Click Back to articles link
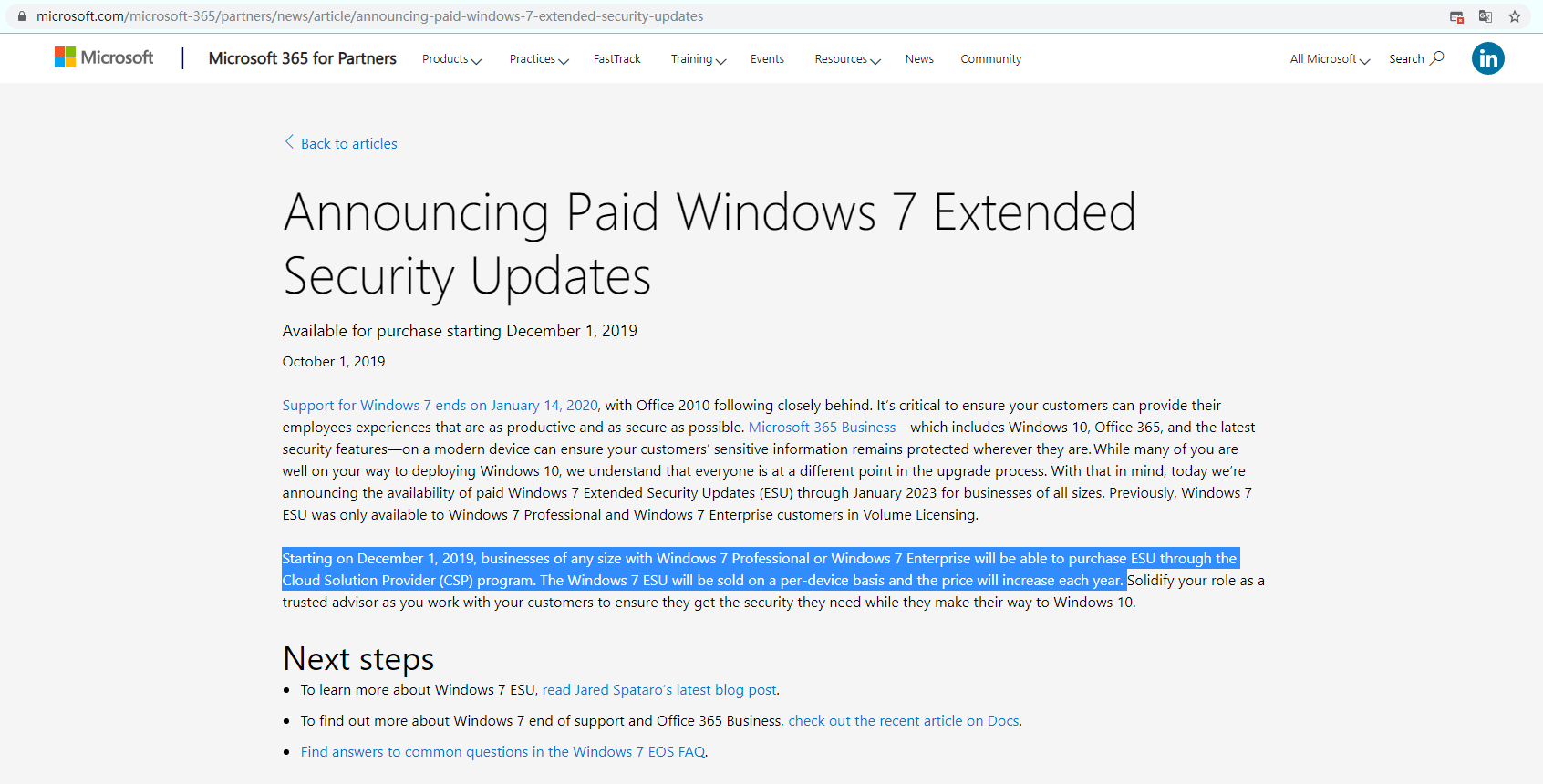This screenshot has height=784, width=1543. pos(349,144)
